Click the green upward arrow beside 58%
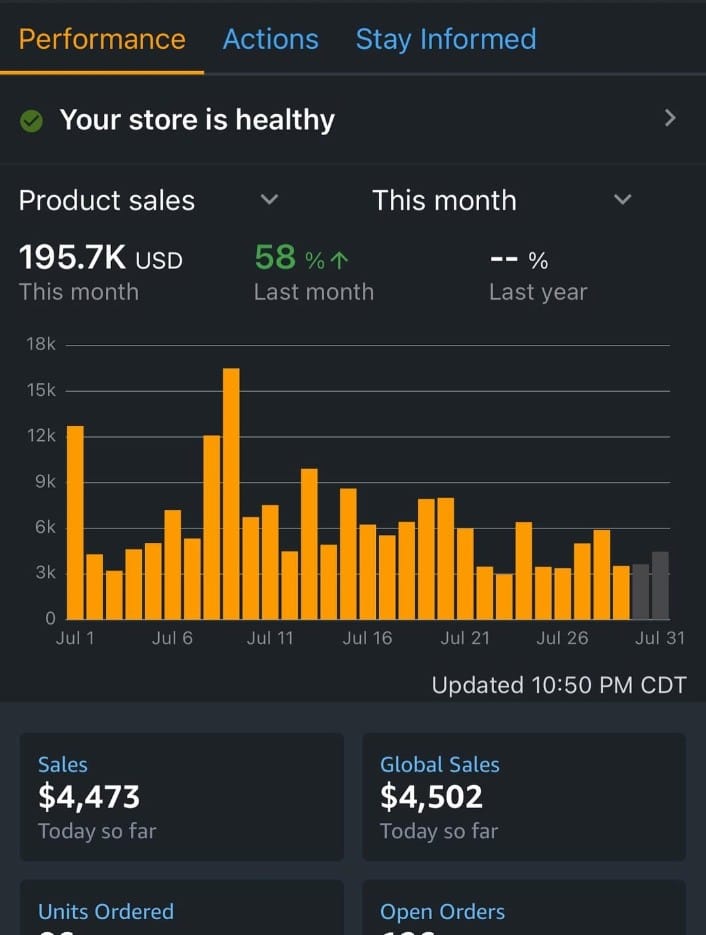 coord(340,260)
